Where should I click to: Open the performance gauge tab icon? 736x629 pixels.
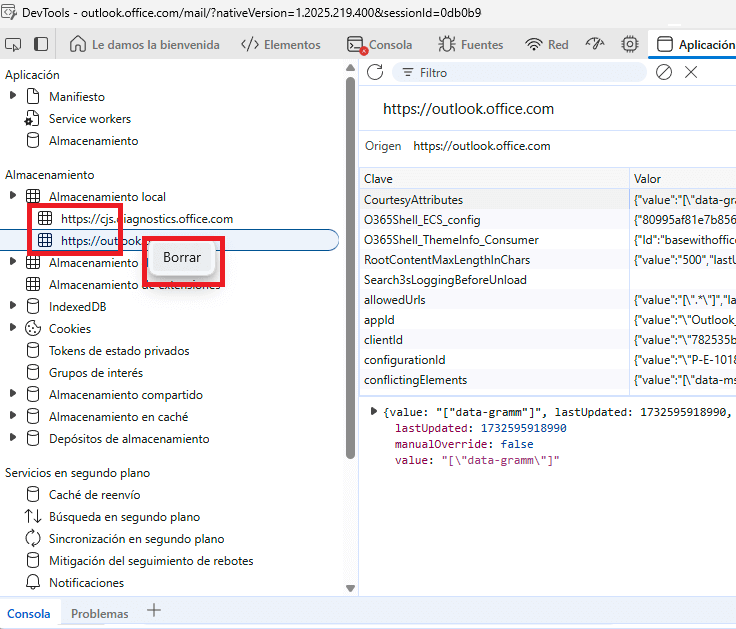click(595, 44)
